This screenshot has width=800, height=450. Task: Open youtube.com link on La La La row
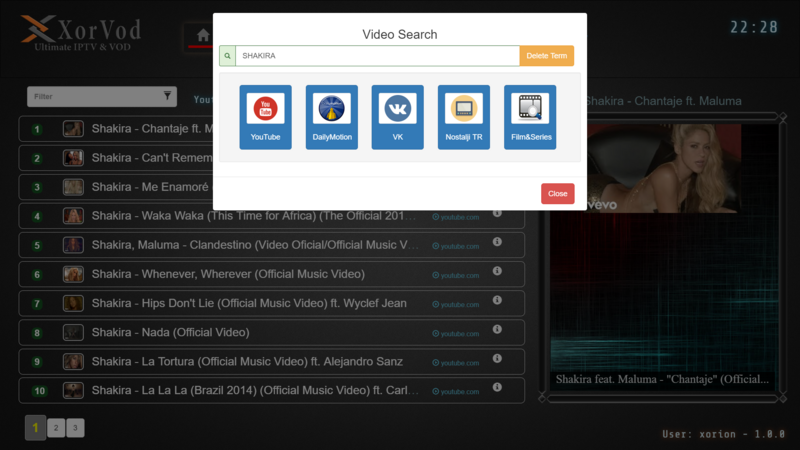[x=456, y=391]
